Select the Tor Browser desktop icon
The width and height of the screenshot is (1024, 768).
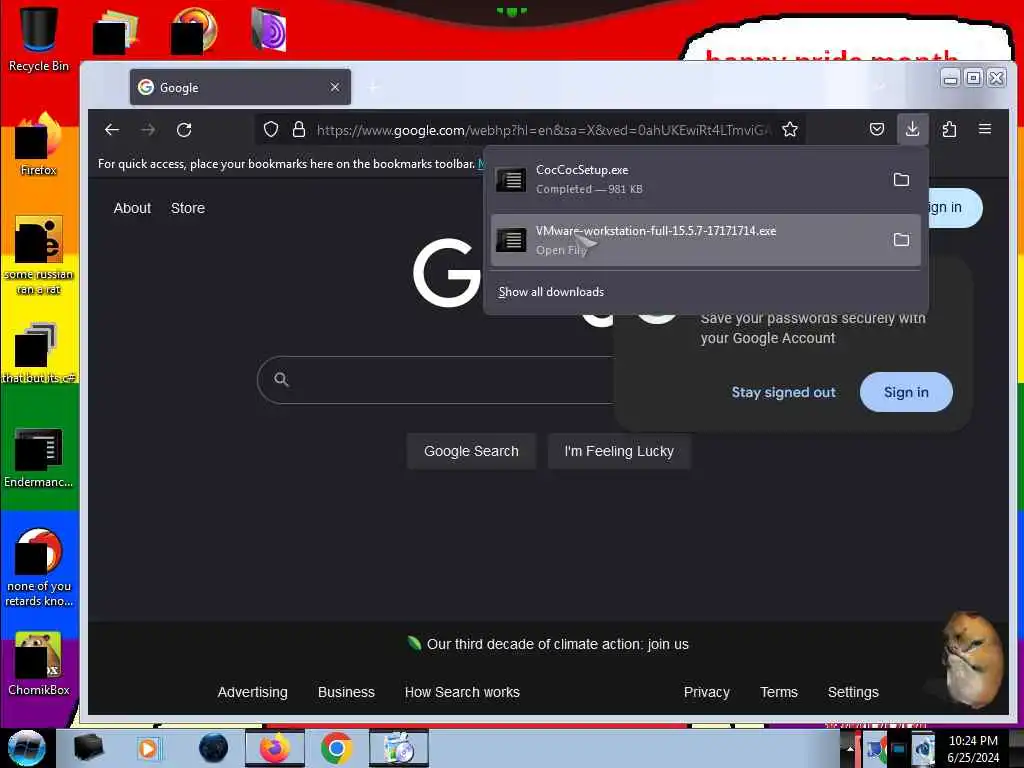coord(268,29)
